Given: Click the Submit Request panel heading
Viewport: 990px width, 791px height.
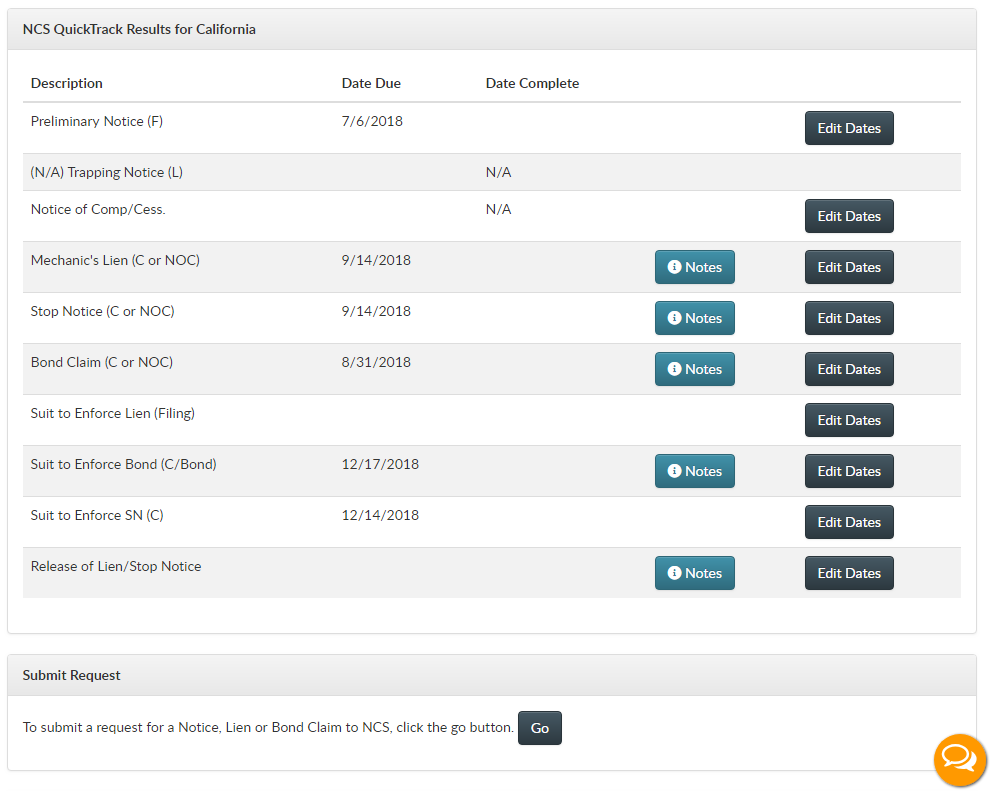Looking at the screenshot, I should tap(71, 675).
